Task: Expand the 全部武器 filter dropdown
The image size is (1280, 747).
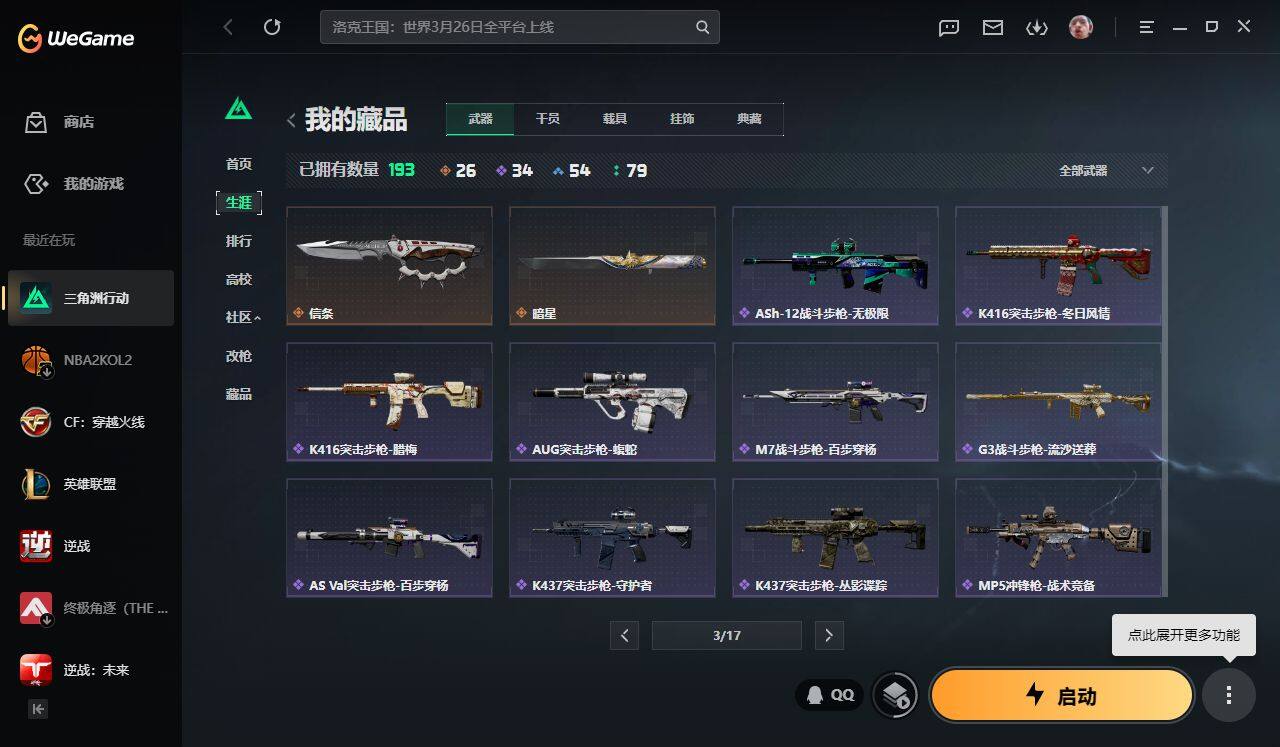Action: [x=1106, y=171]
